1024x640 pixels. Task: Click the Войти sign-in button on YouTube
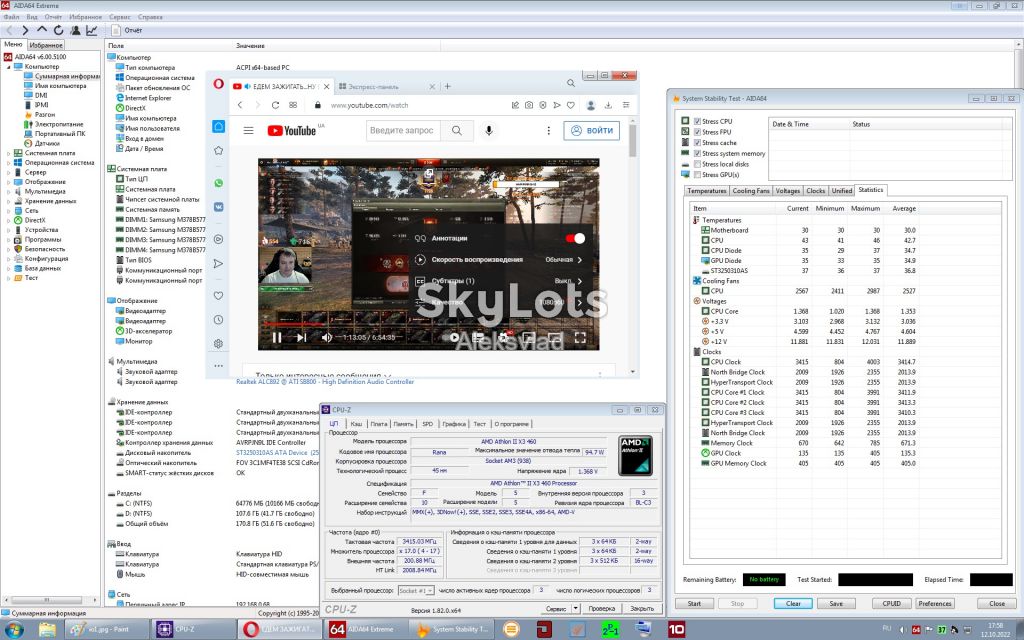click(x=592, y=131)
